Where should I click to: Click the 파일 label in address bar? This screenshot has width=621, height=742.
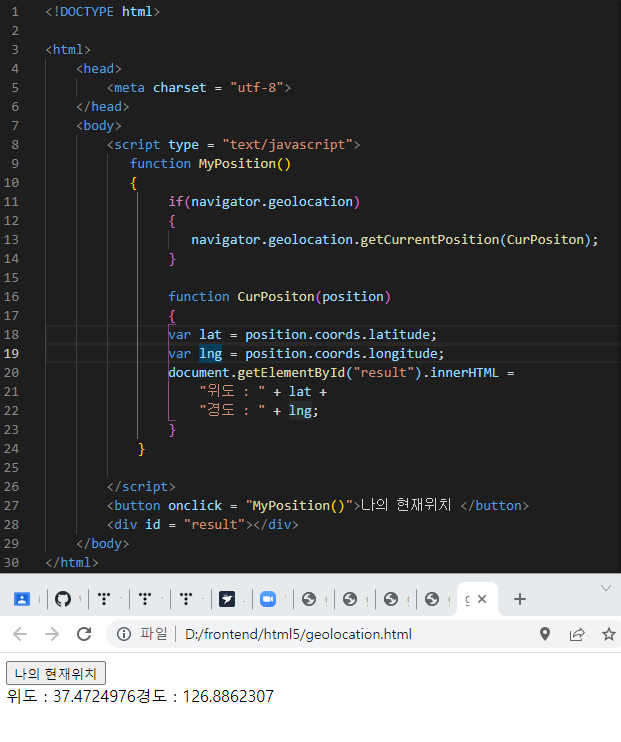coord(153,634)
